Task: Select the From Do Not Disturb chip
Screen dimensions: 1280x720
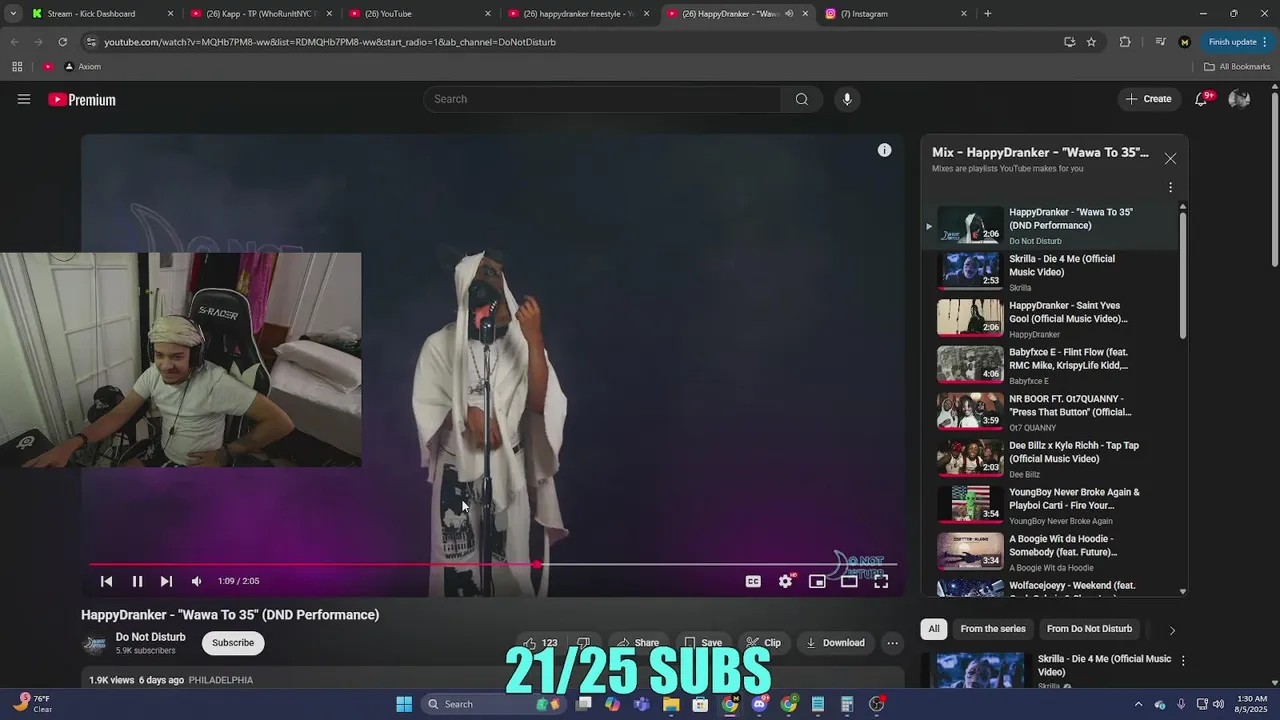Action: (1089, 629)
